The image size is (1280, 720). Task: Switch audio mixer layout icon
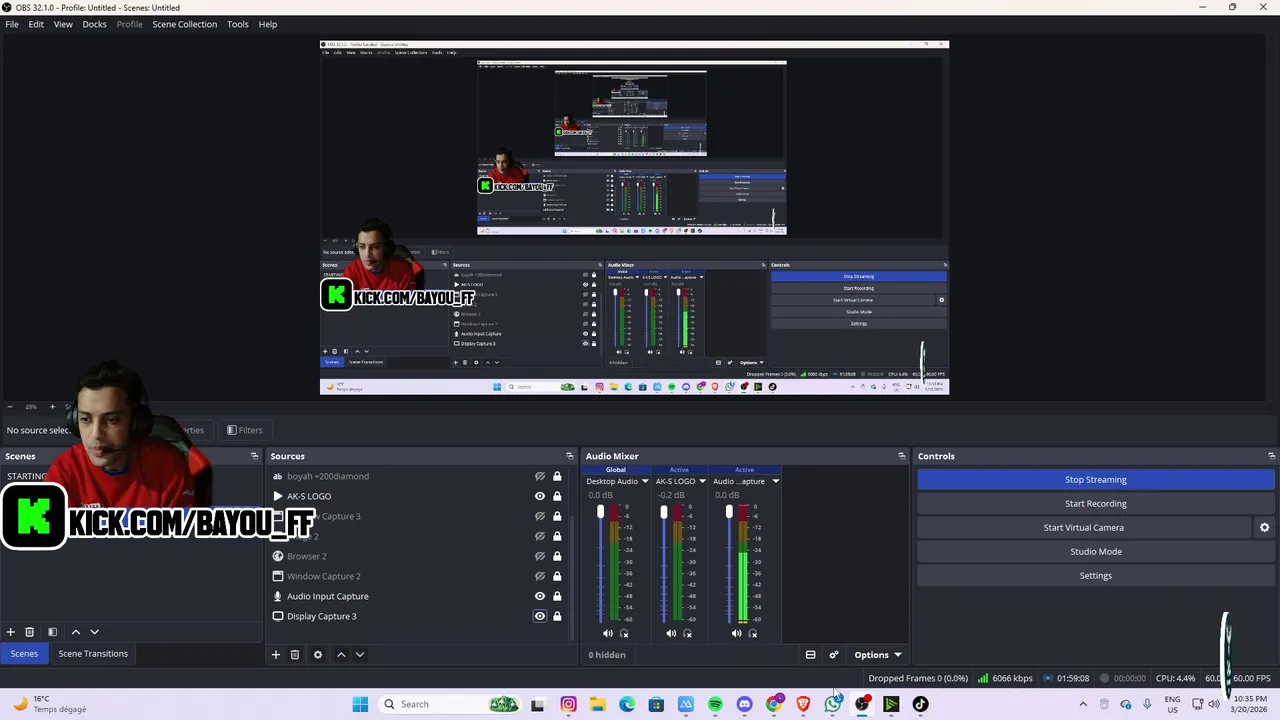[811, 655]
